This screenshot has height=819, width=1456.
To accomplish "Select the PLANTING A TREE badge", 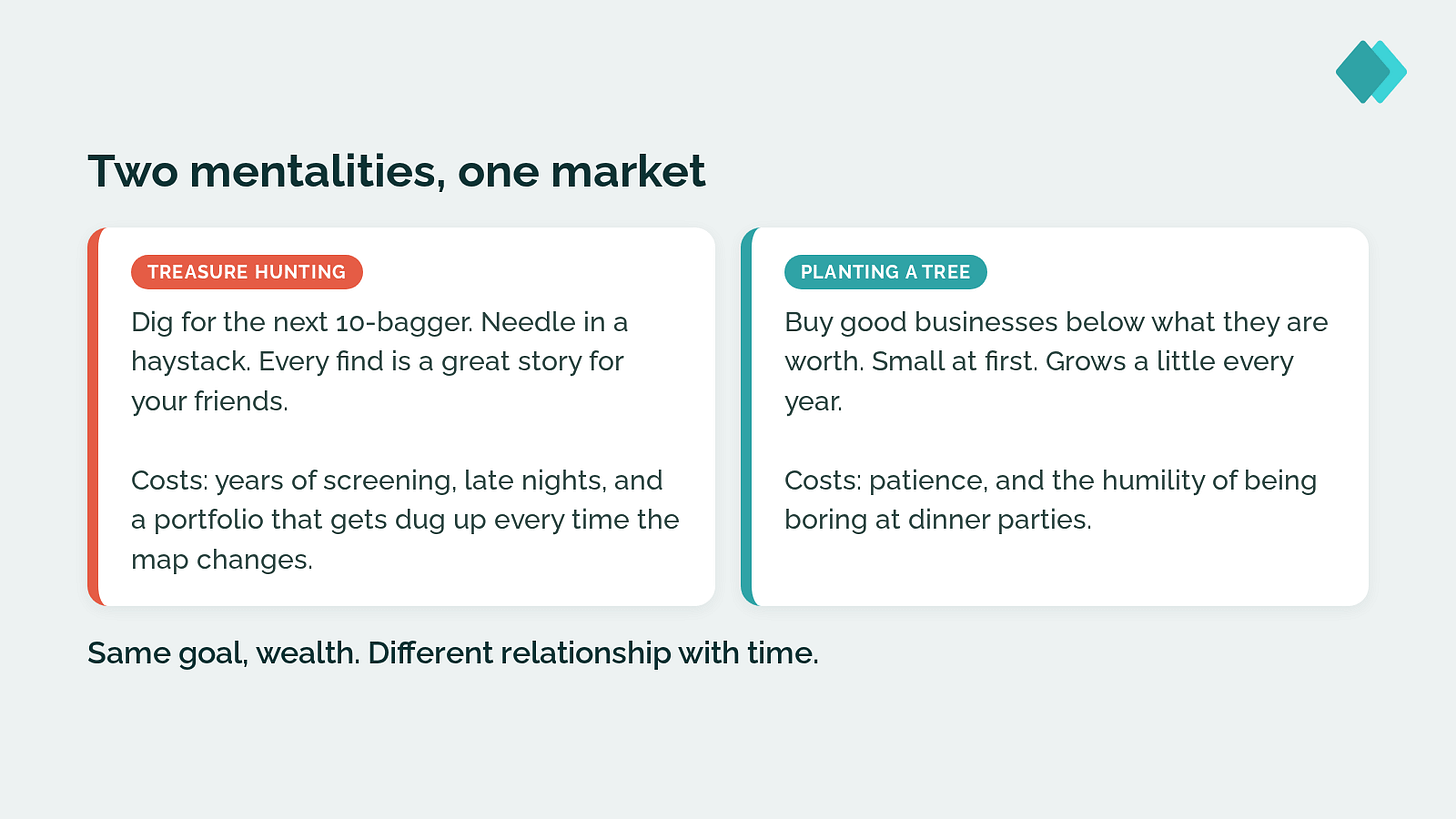I will point(885,272).
